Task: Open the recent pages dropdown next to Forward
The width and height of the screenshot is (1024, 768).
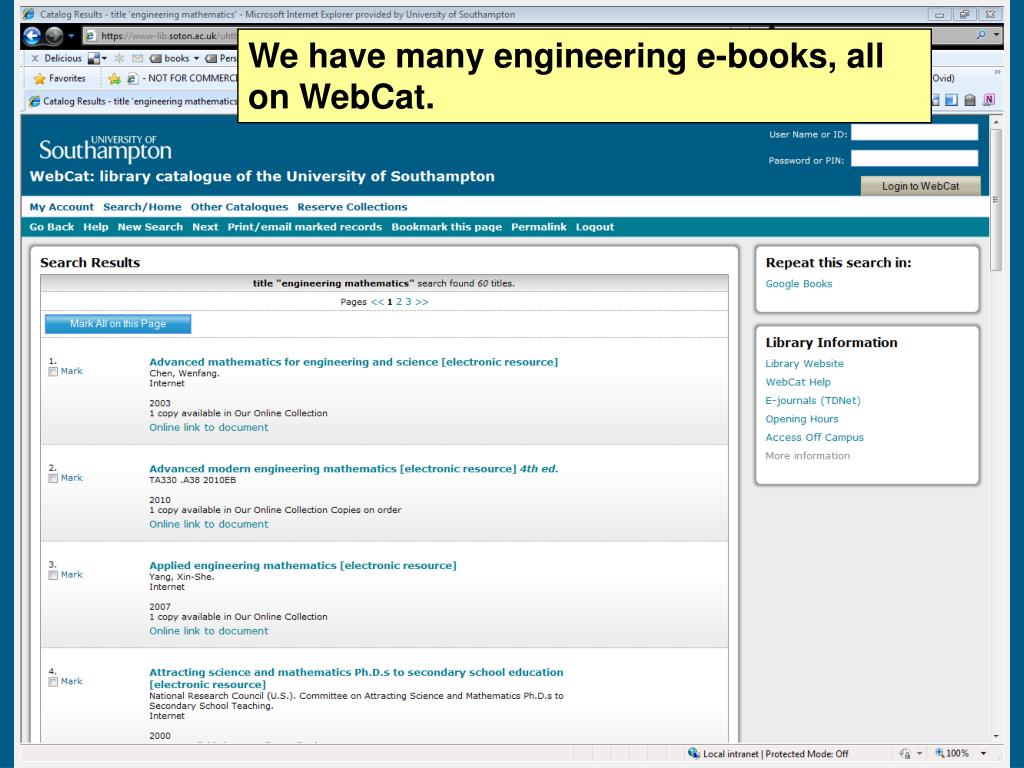Action: 71,36
